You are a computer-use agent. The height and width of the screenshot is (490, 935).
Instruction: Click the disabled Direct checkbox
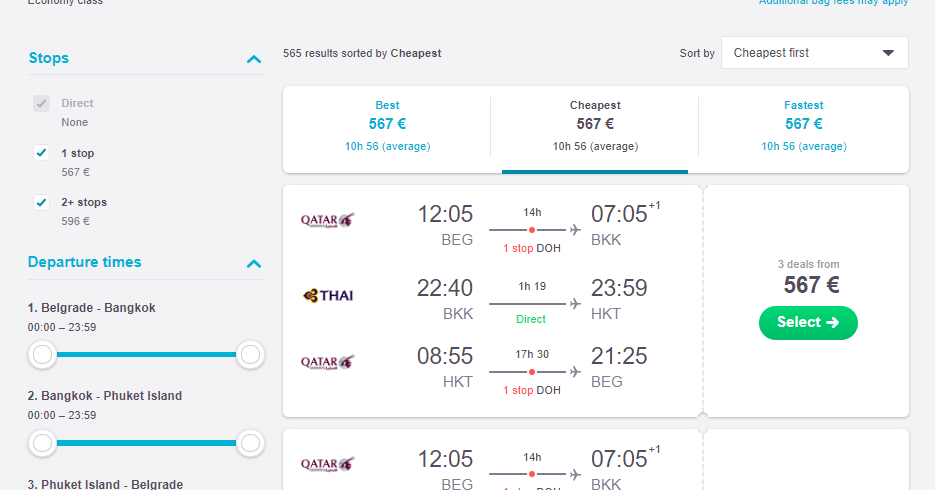click(x=41, y=103)
